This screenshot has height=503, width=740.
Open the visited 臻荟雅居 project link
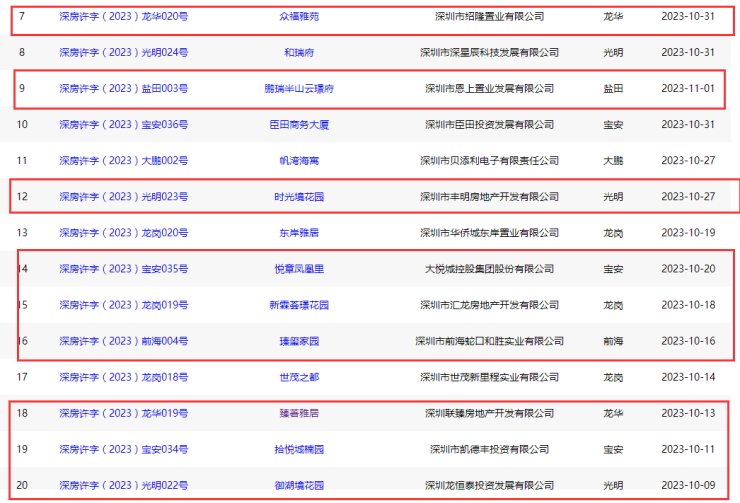click(x=299, y=413)
